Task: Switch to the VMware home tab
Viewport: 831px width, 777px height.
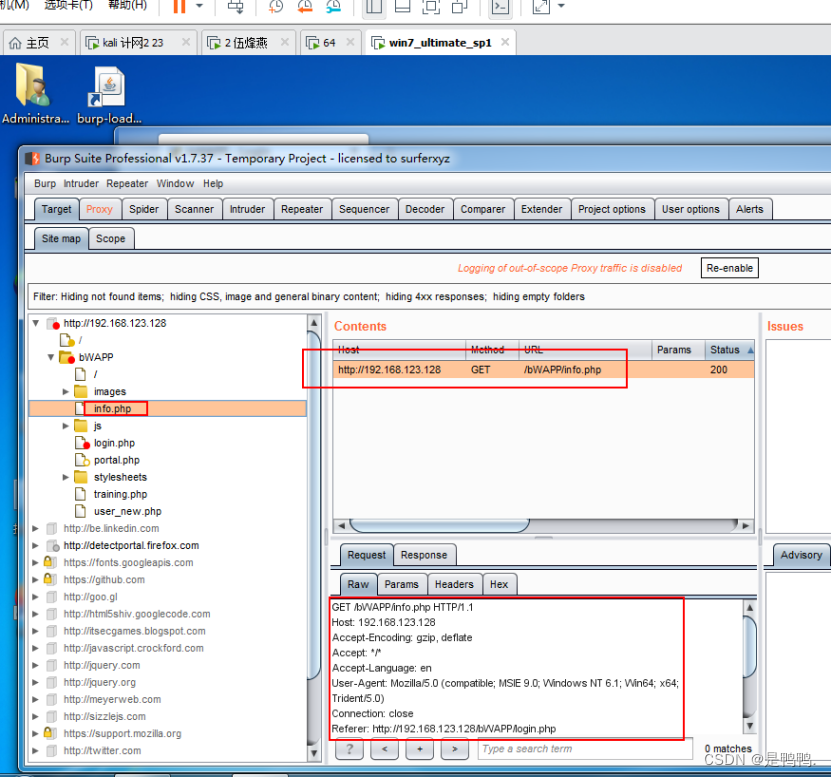Action: [39, 43]
